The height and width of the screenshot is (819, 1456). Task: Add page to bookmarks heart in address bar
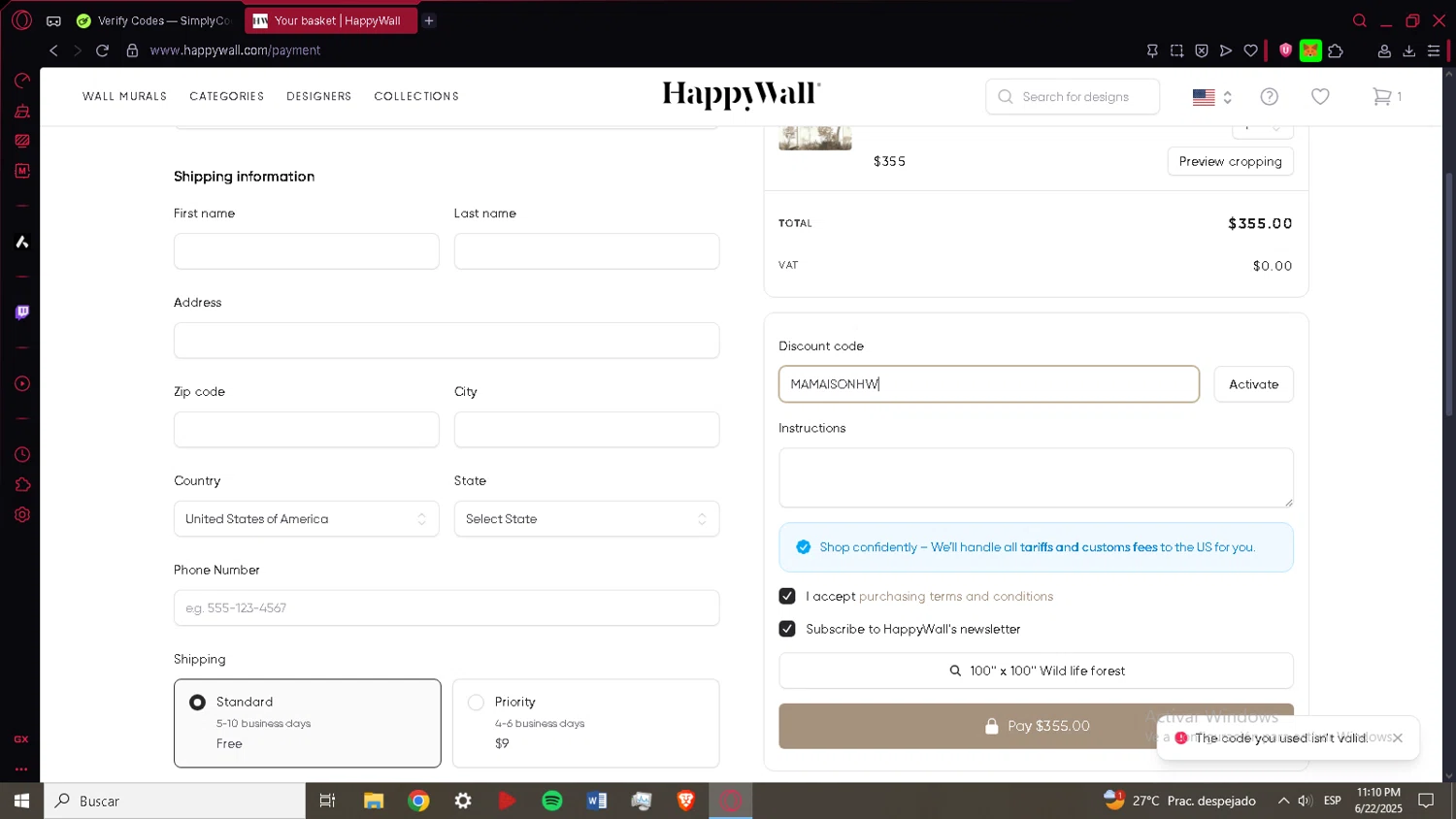pos(1251,50)
